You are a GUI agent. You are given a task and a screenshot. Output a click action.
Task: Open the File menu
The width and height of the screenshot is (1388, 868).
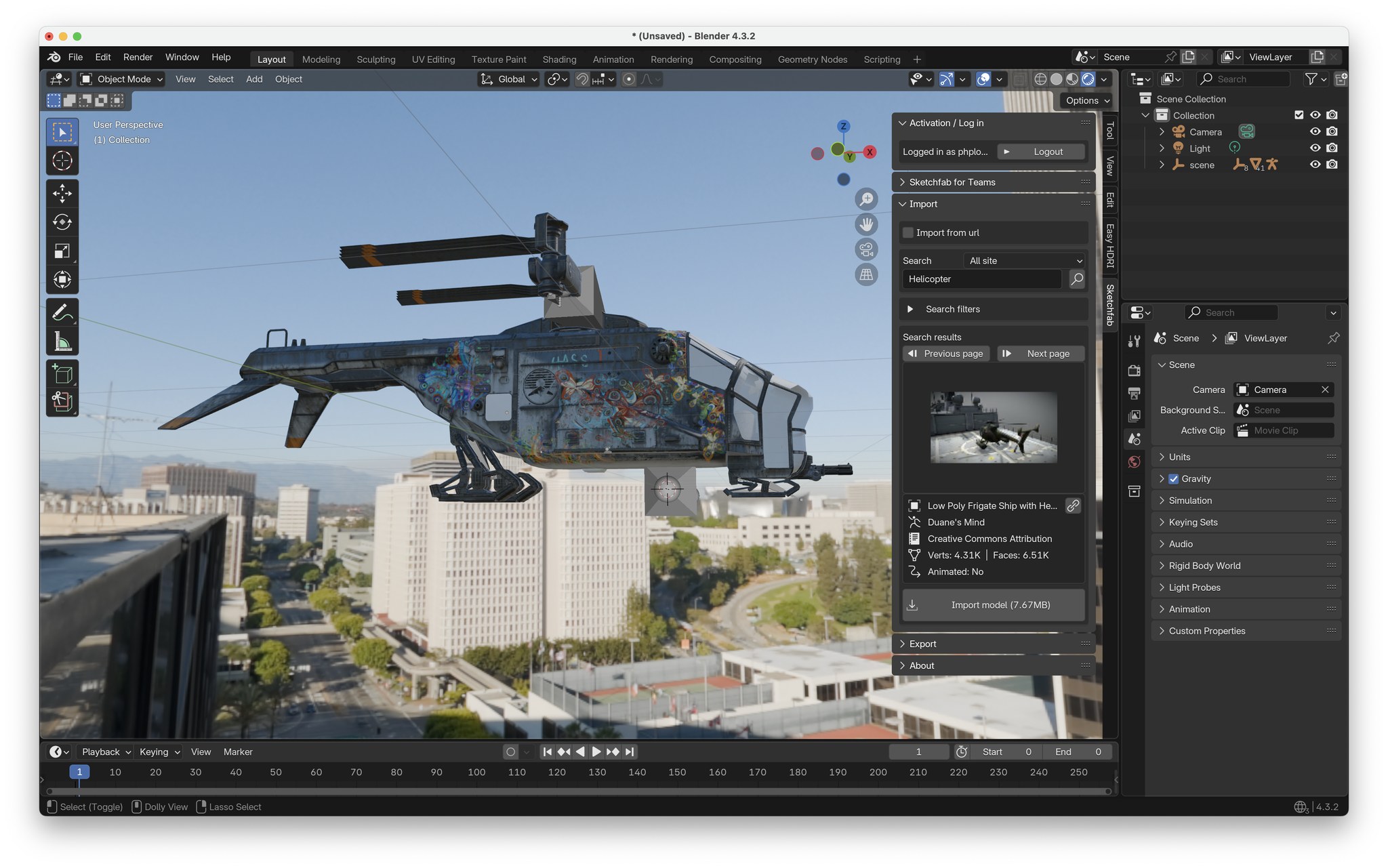coord(75,57)
